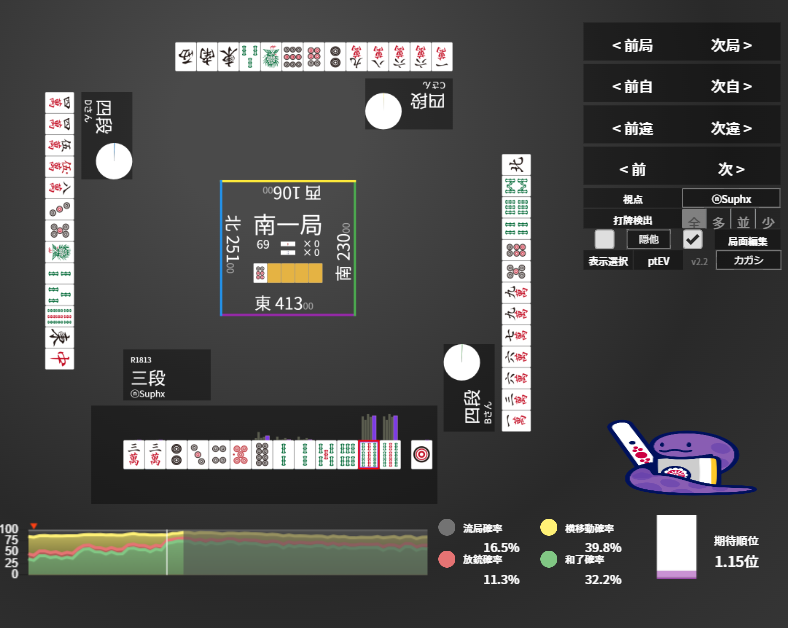Click the 南 tile in top player's hand

coord(207,57)
